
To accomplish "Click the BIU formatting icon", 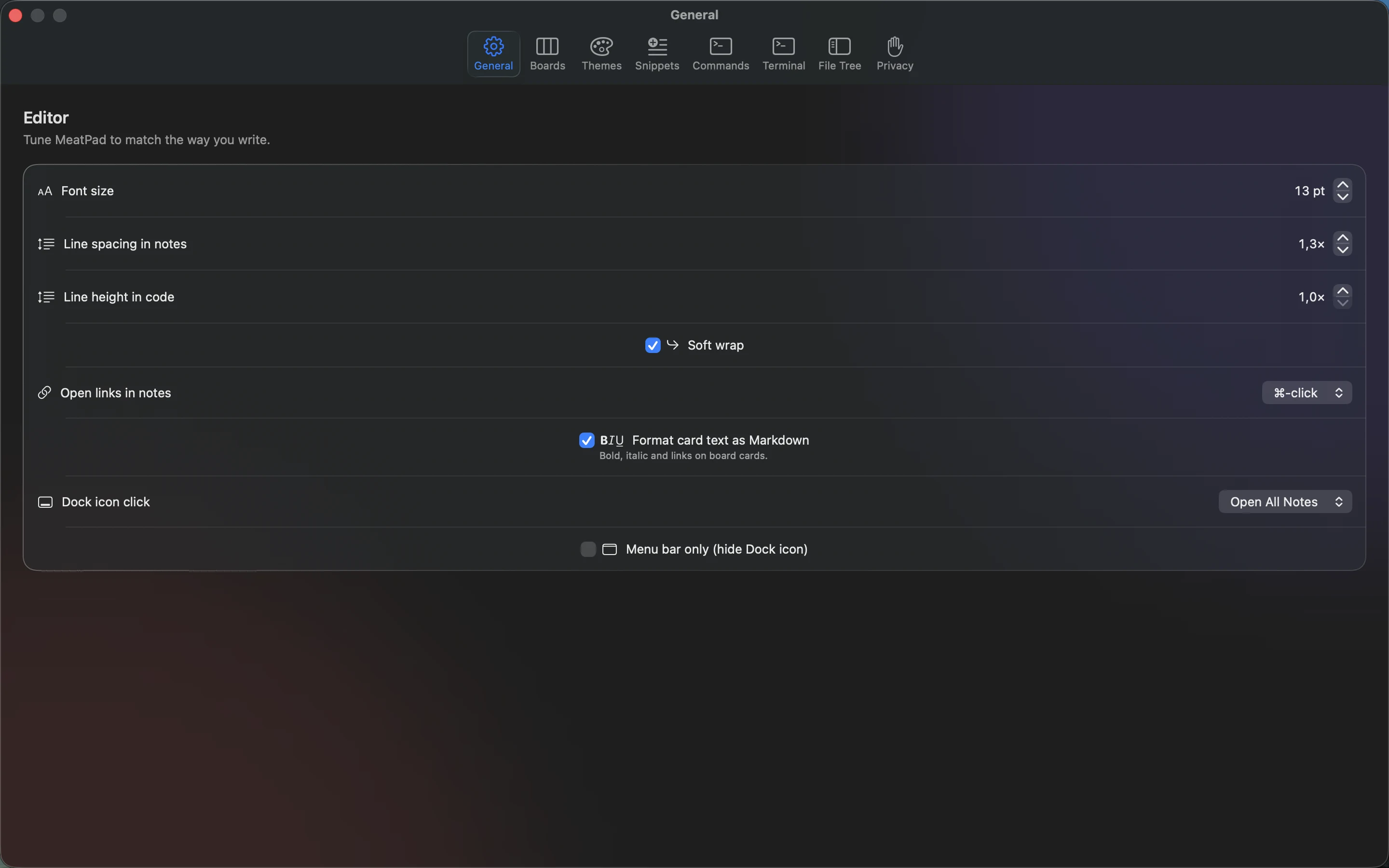I will (x=612, y=440).
